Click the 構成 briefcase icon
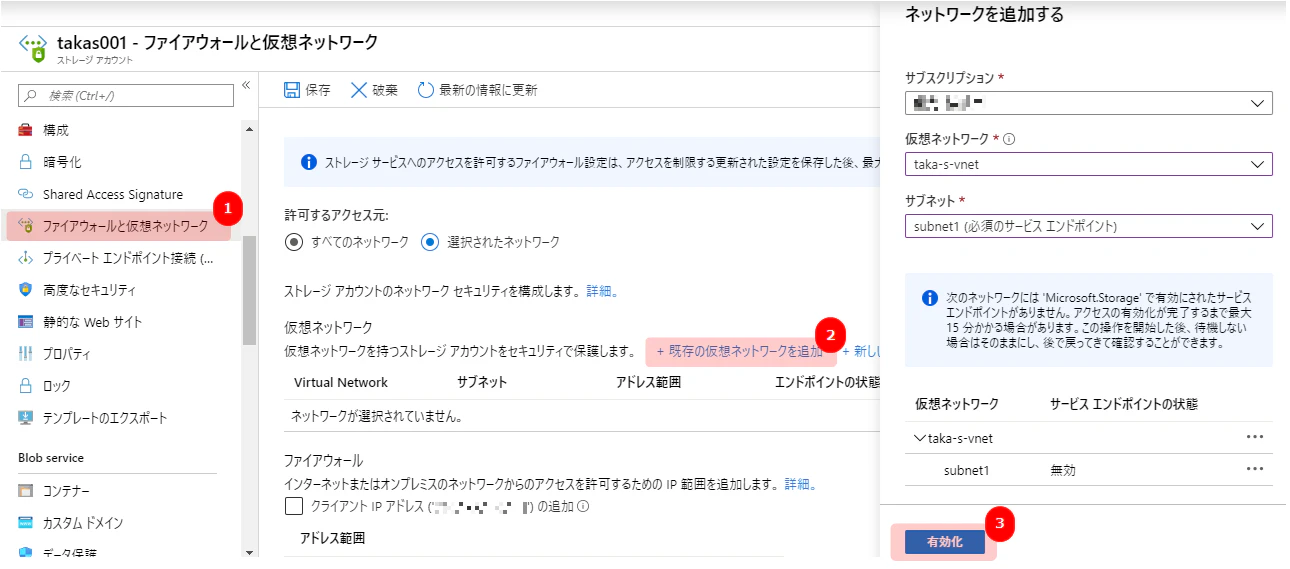This screenshot has height=569, width=1290. pos(26,130)
